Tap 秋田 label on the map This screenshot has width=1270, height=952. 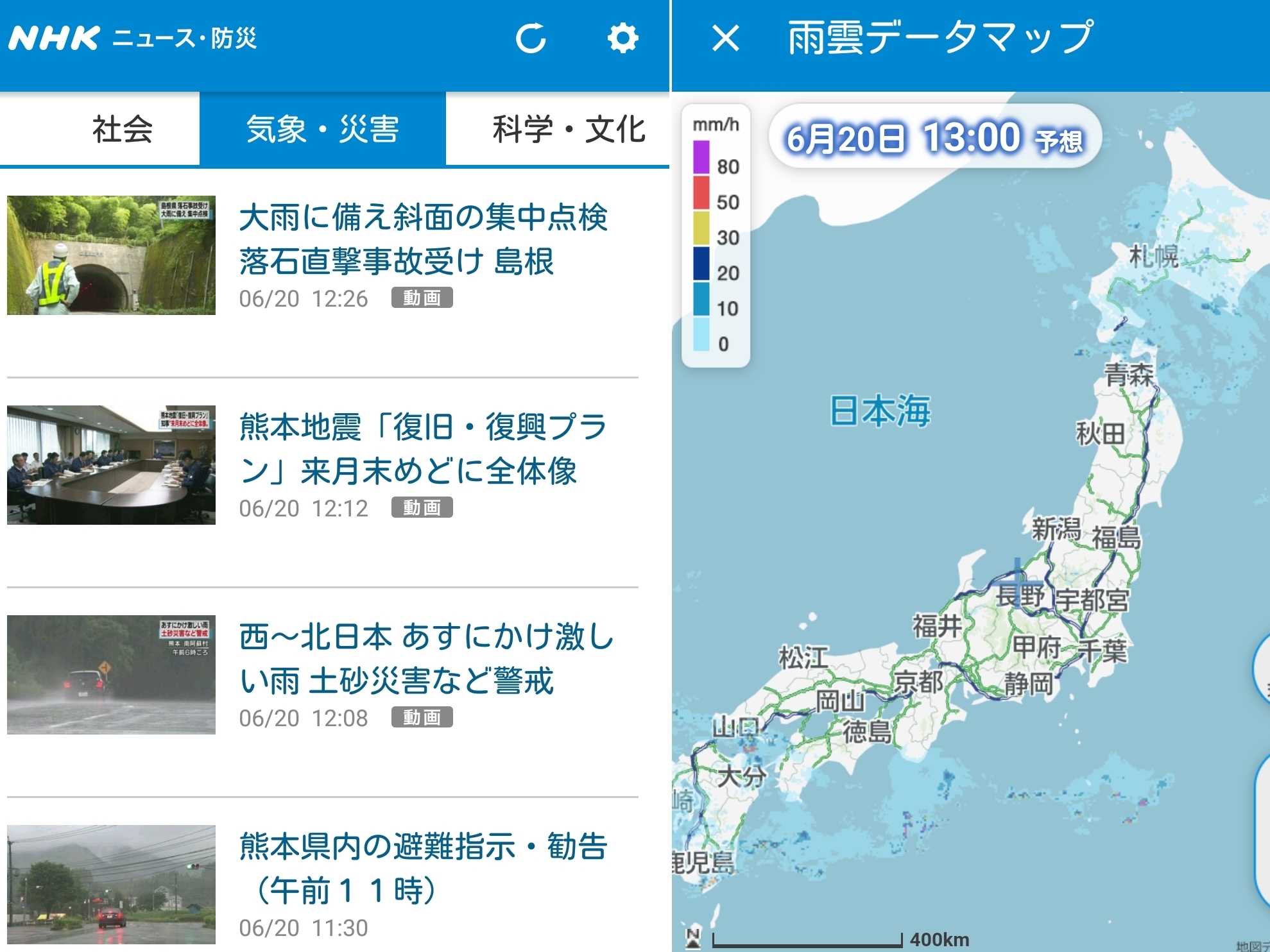tap(1101, 434)
